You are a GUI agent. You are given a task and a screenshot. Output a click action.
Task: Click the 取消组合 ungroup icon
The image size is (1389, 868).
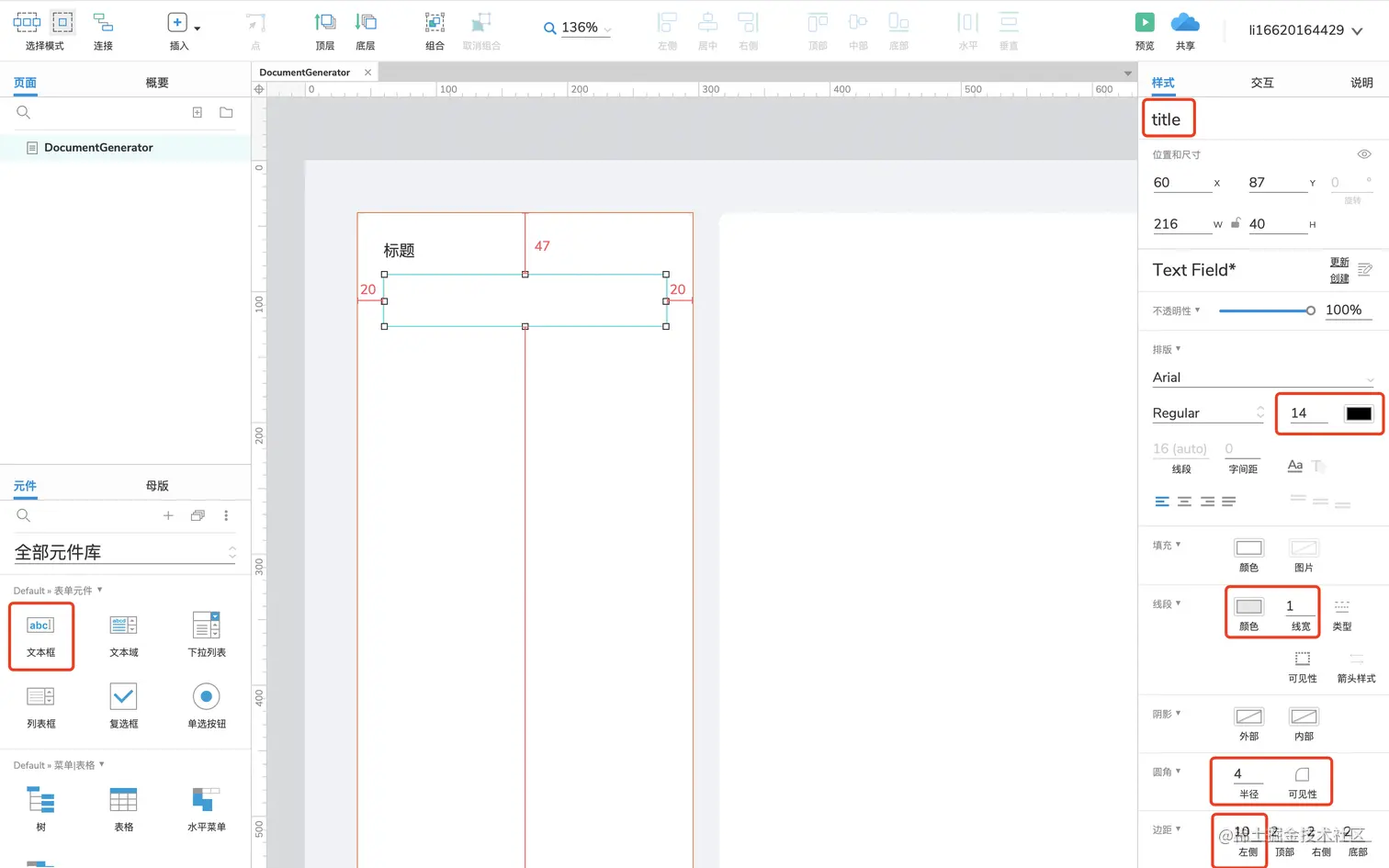tap(481, 22)
